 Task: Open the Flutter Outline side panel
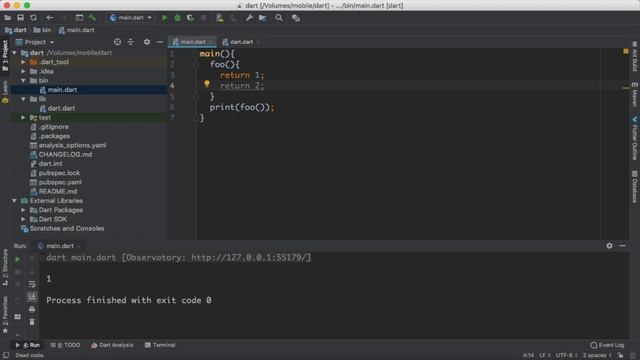635,138
